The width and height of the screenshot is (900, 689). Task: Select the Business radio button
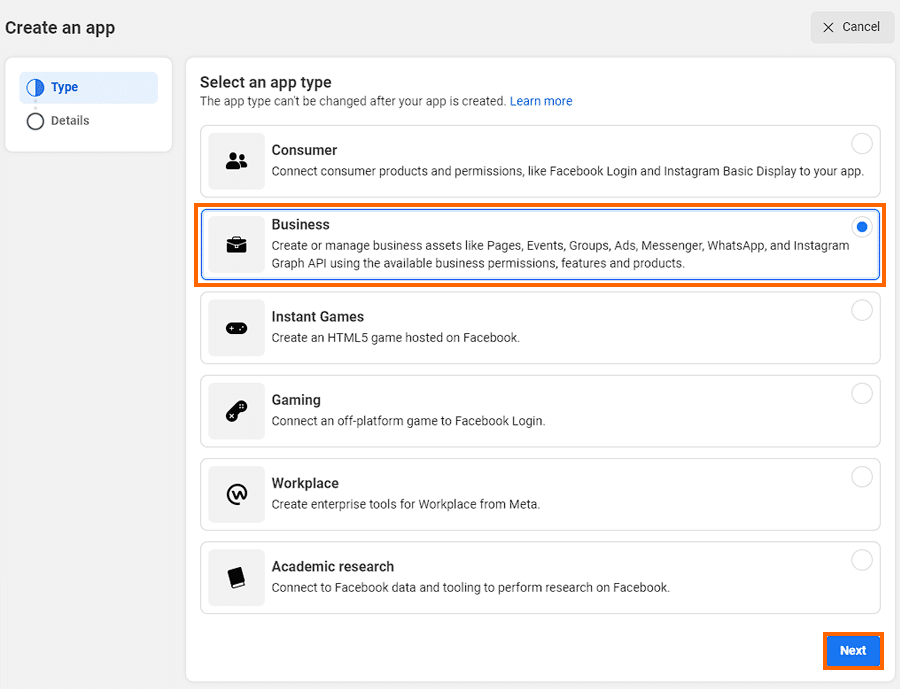[861, 227]
